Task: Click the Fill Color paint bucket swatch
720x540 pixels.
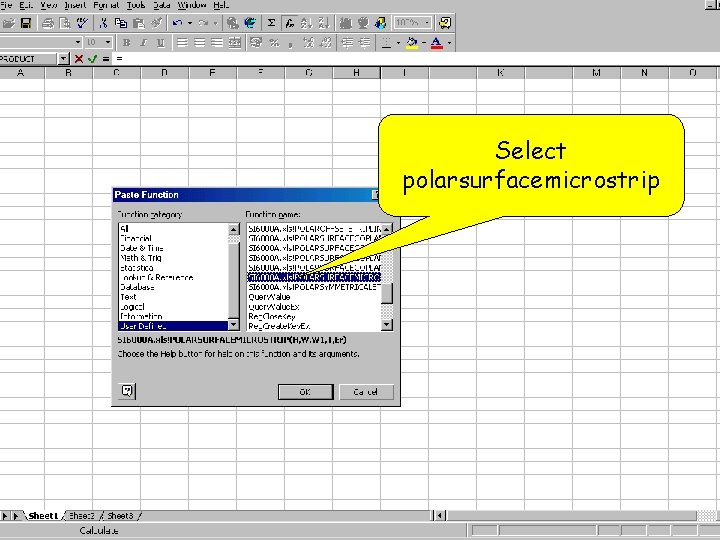Action: [x=412, y=43]
